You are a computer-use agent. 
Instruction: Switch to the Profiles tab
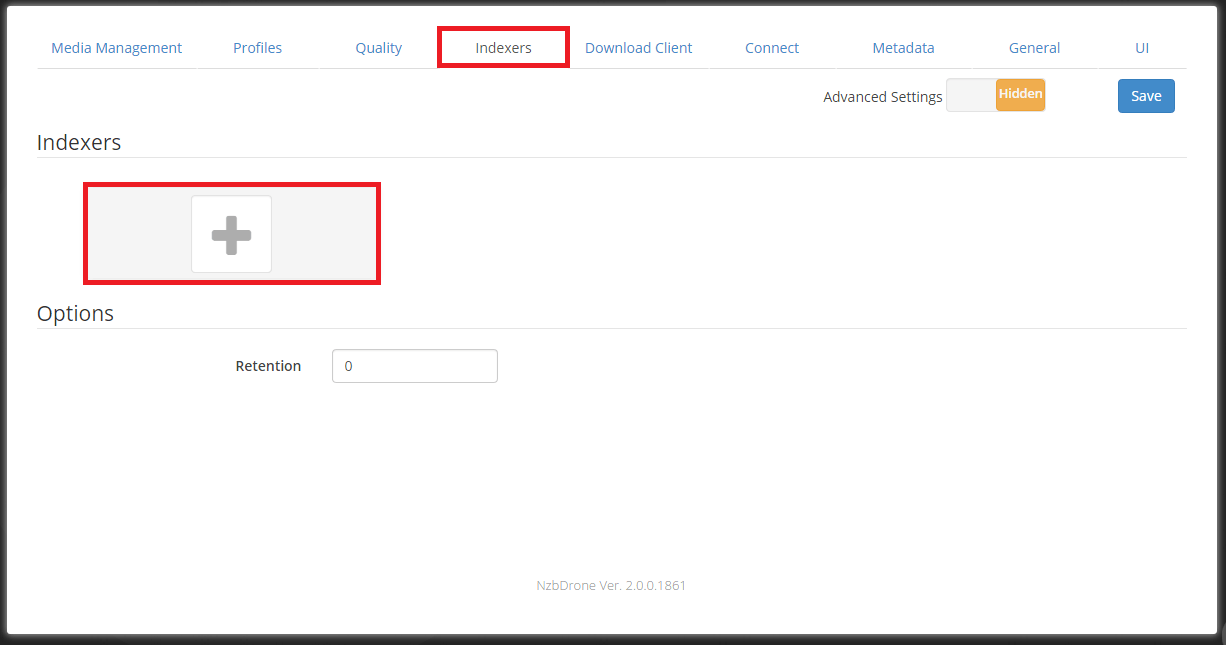[258, 48]
